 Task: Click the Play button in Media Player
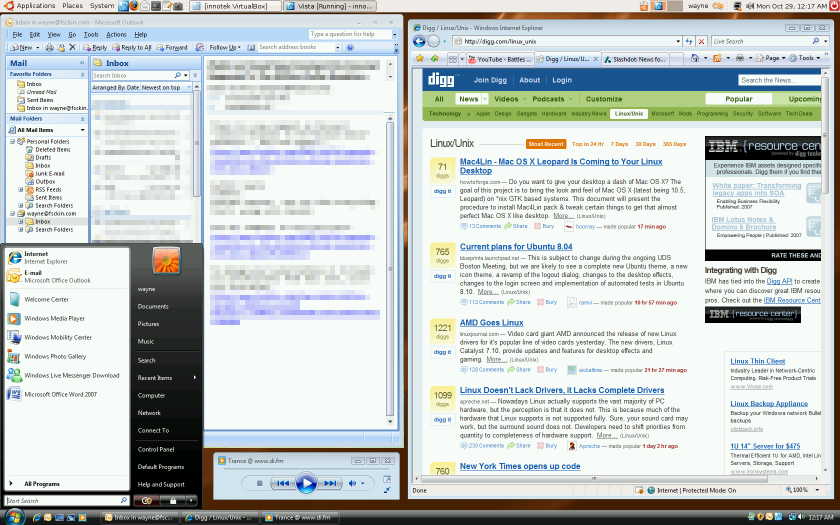306,483
